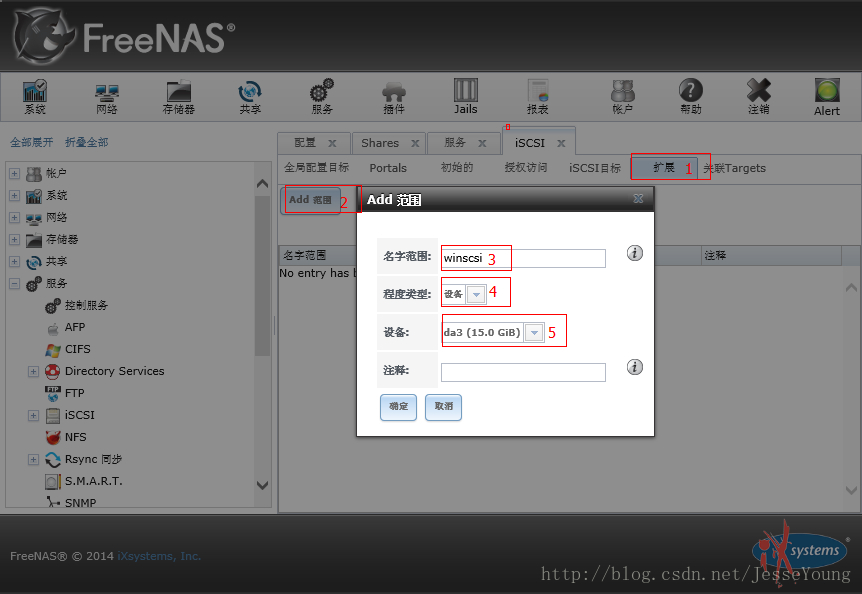This screenshot has height=594, width=862.
Task: Select CIFS in the services tree
Action: point(78,349)
